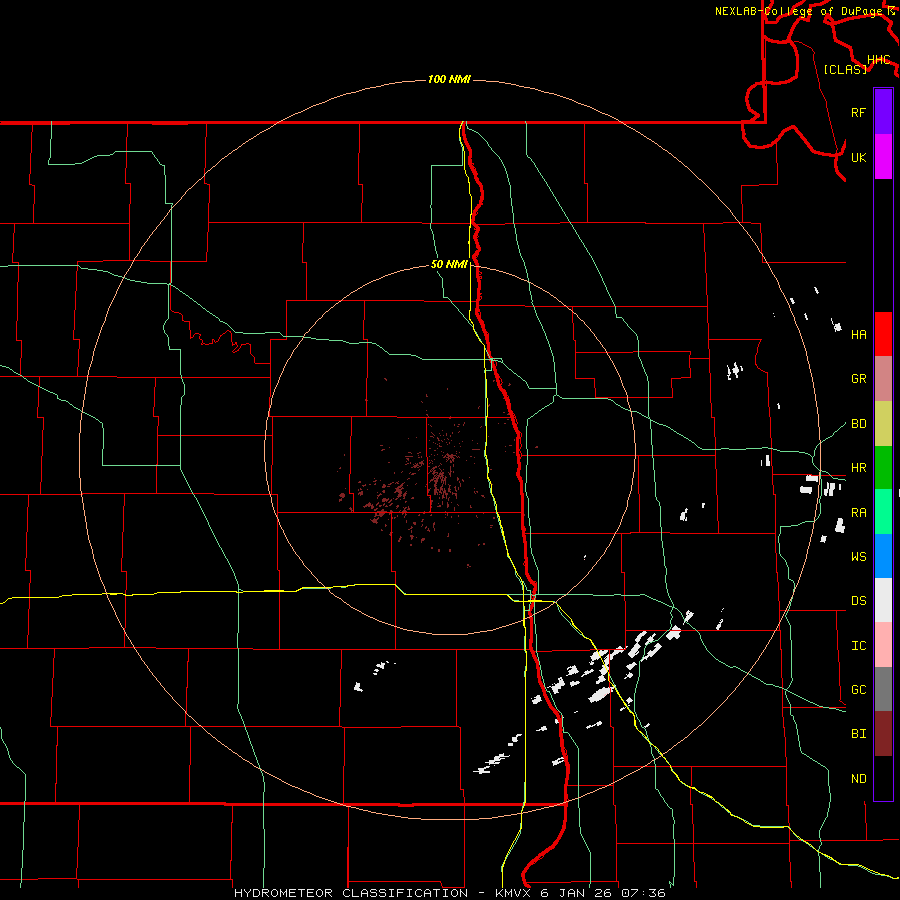Screen dimensions: 900x900
Task: Click the Hydrometeor Classification KMVX title text
Action: [x=449, y=893]
